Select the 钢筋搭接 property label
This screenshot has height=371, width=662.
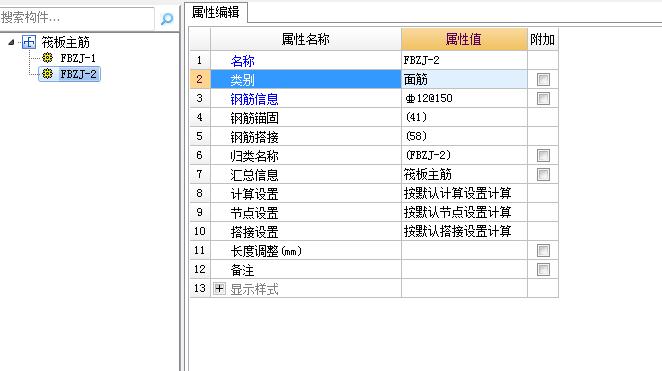(x=254, y=137)
